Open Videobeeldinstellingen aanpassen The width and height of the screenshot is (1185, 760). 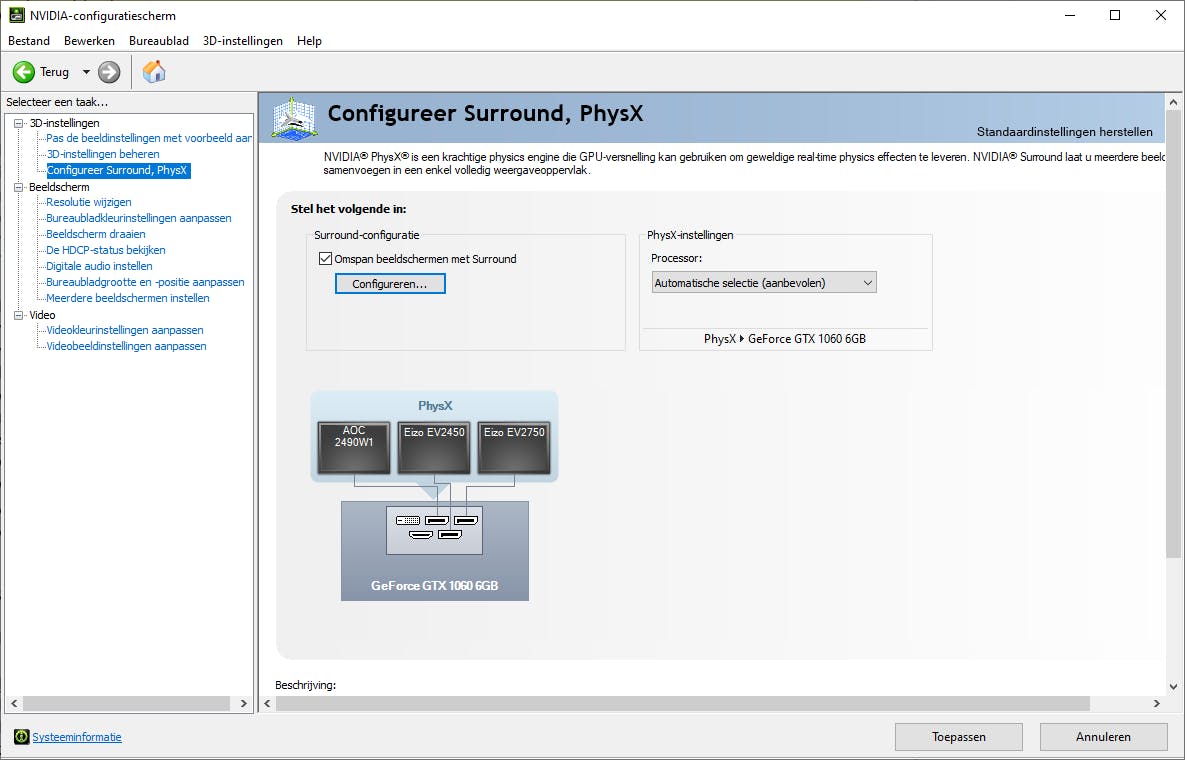coord(126,346)
